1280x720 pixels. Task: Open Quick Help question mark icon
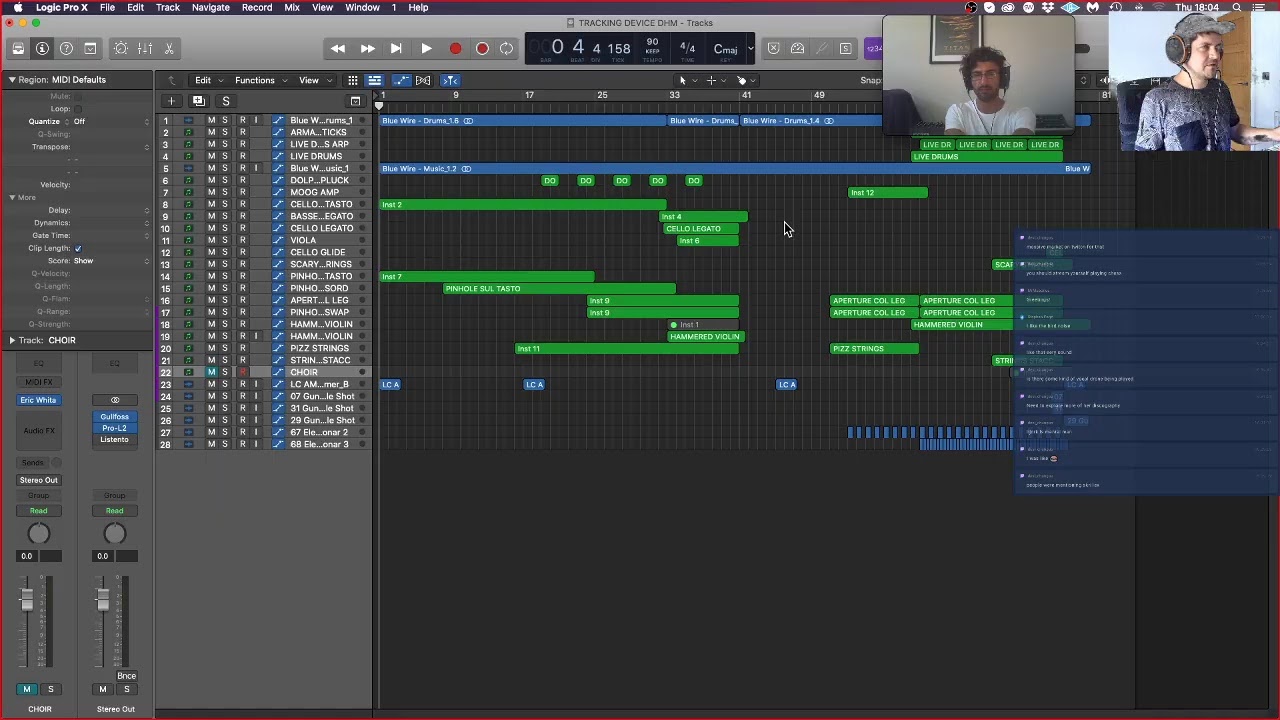click(x=66, y=48)
